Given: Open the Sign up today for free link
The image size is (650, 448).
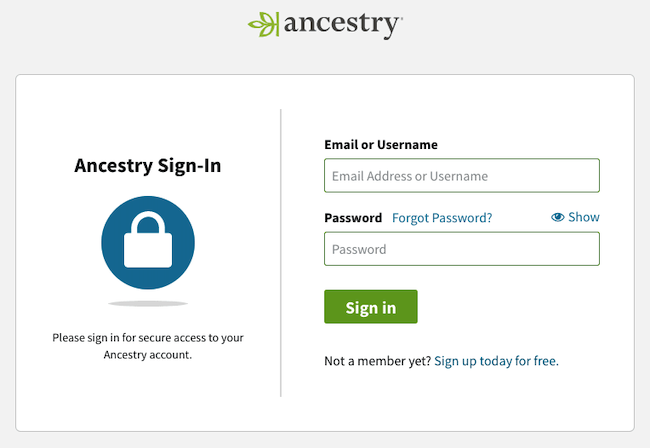Looking at the screenshot, I should [x=496, y=361].
